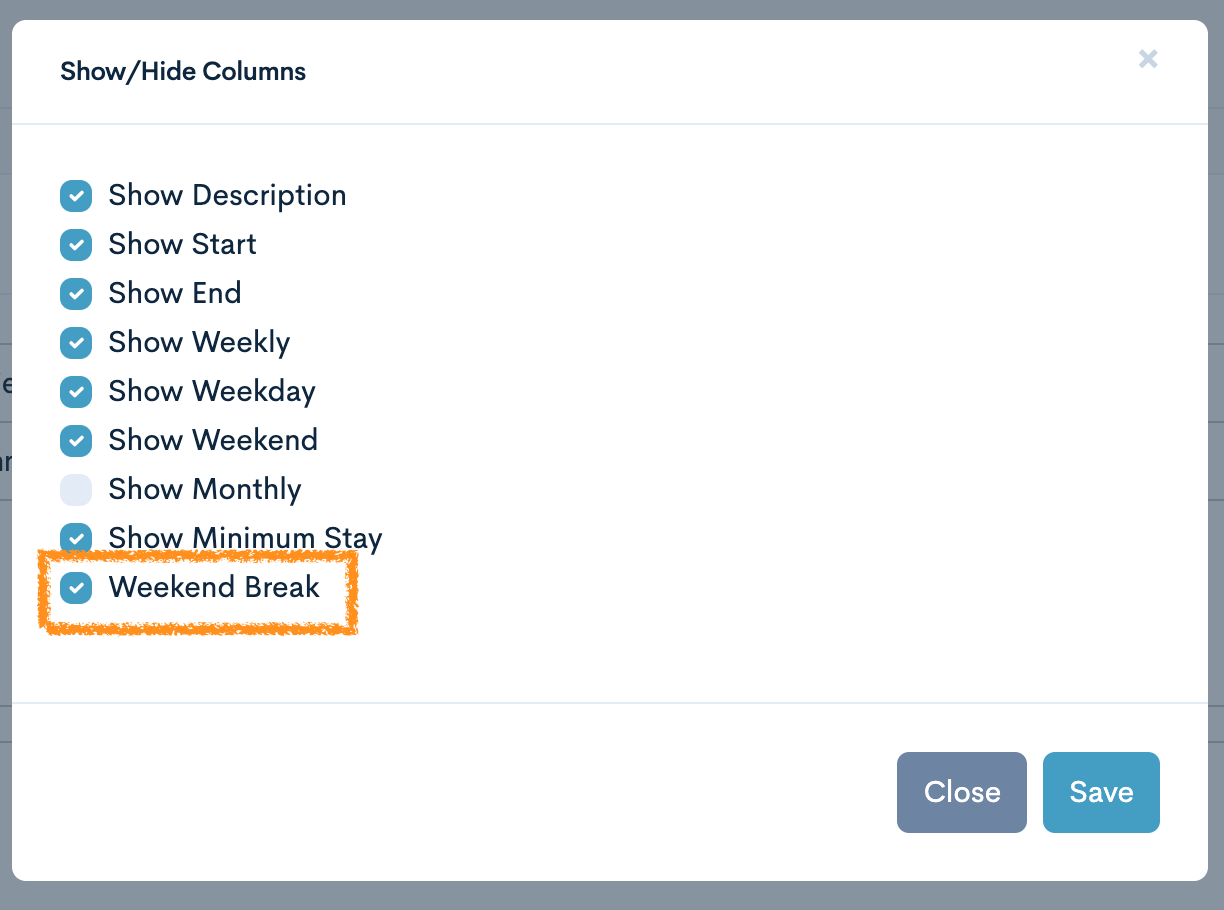Disable the Show End checkbox
The image size is (1224, 910).
tap(76, 294)
